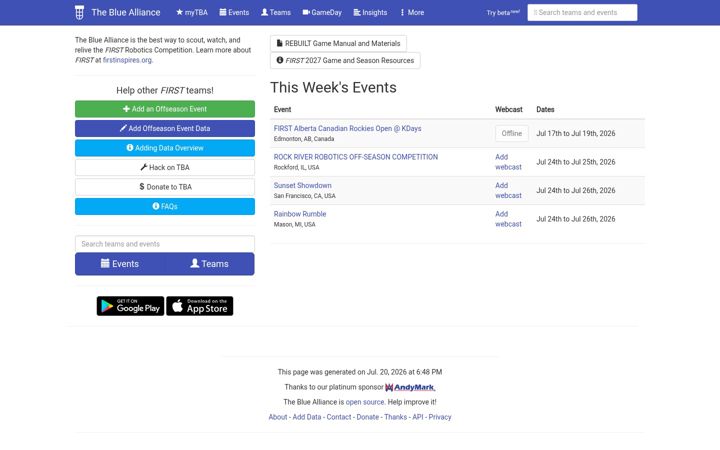This screenshot has width=720, height=450.
Task: Open the Privacy footer link
Action: [440, 417]
